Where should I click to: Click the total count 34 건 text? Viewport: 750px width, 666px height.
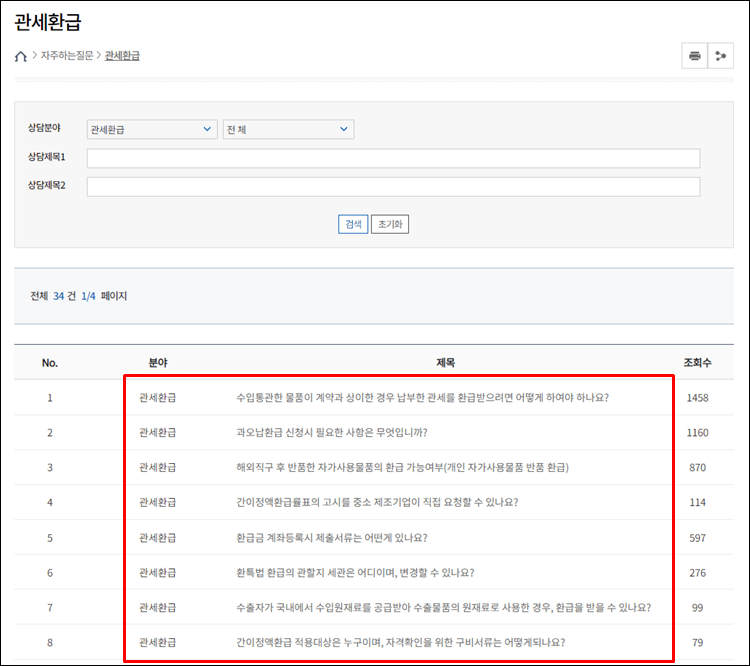click(x=64, y=296)
